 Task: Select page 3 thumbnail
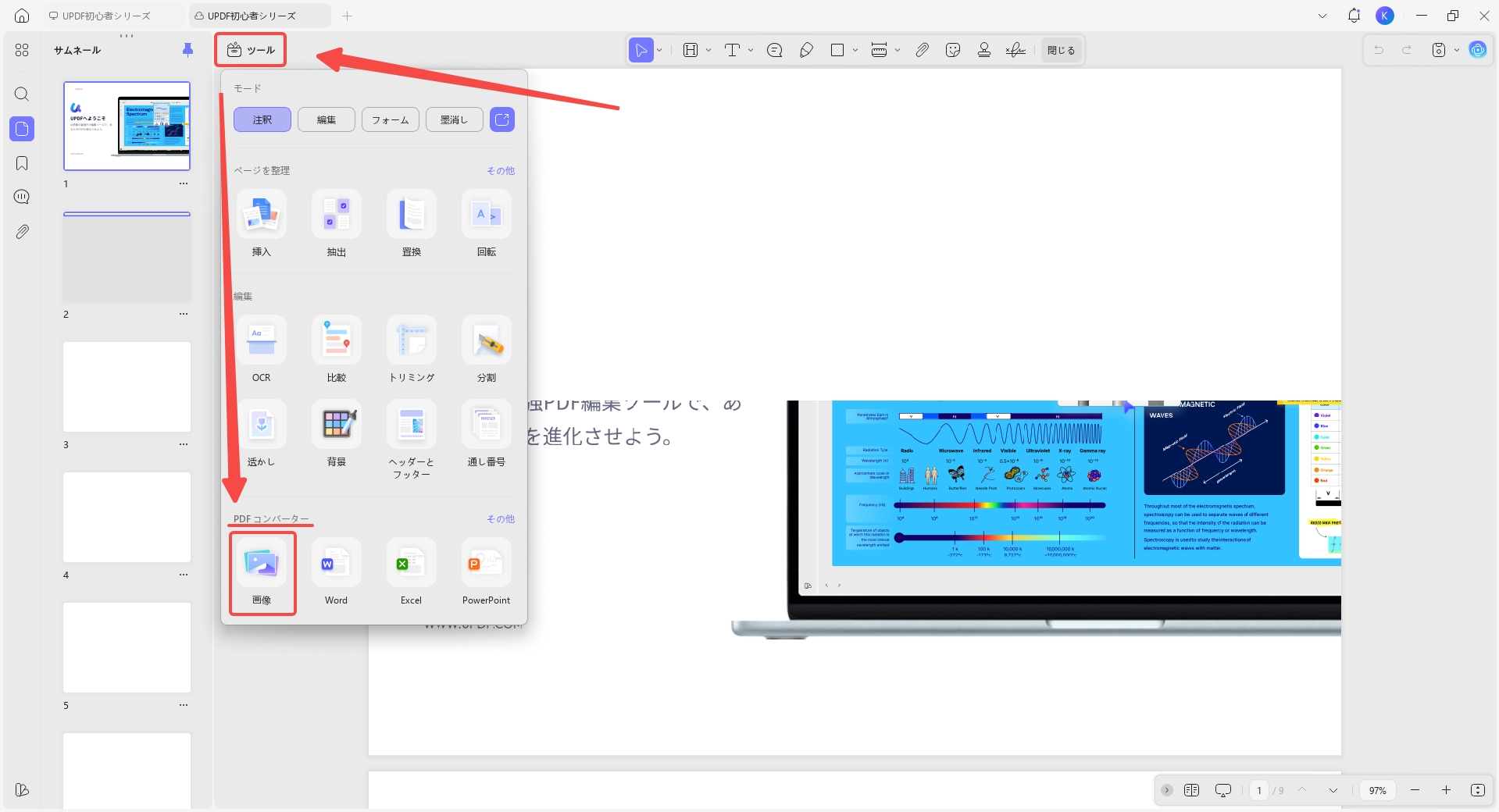tap(127, 386)
